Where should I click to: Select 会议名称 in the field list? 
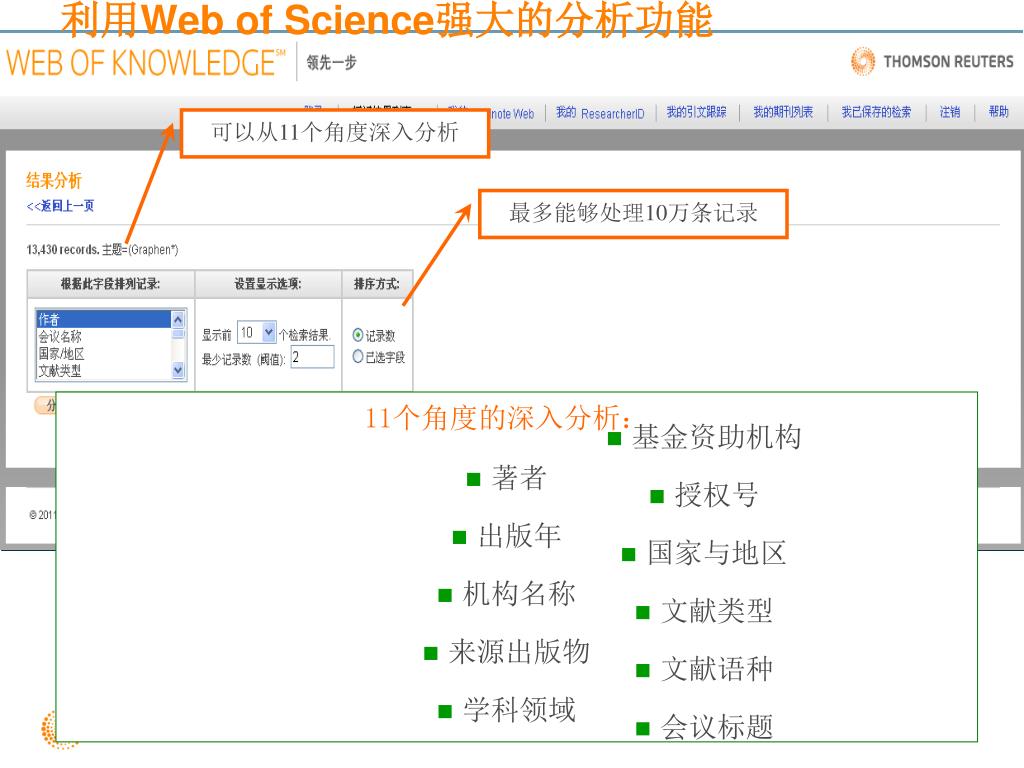tap(103, 336)
